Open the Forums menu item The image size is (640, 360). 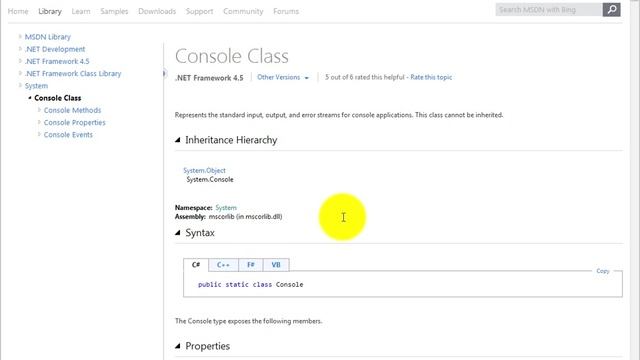click(286, 11)
